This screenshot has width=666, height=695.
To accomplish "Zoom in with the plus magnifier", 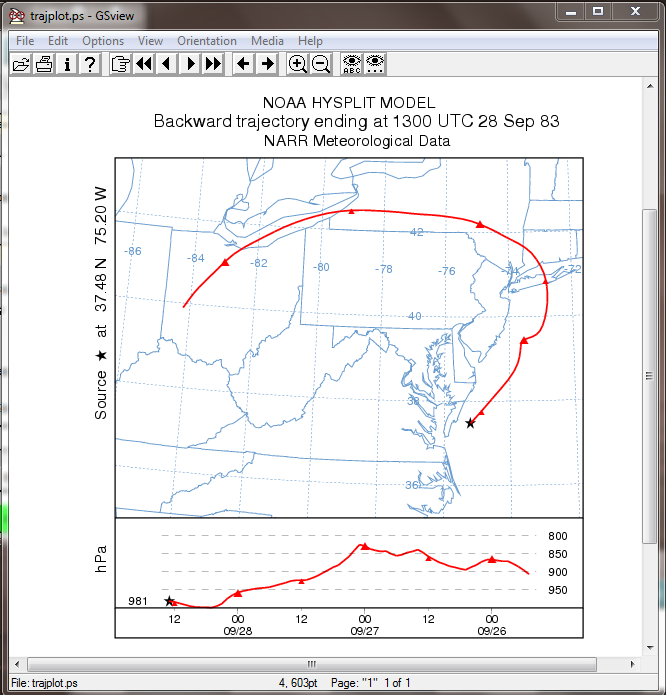I will (x=297, y=64).
